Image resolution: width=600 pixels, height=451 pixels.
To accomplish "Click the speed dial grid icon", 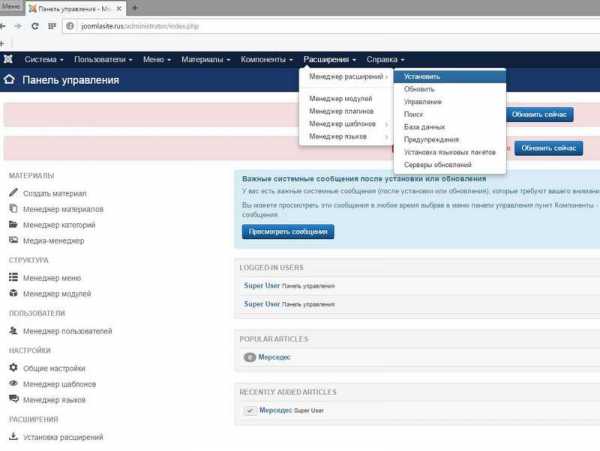I will click(52, 26).
